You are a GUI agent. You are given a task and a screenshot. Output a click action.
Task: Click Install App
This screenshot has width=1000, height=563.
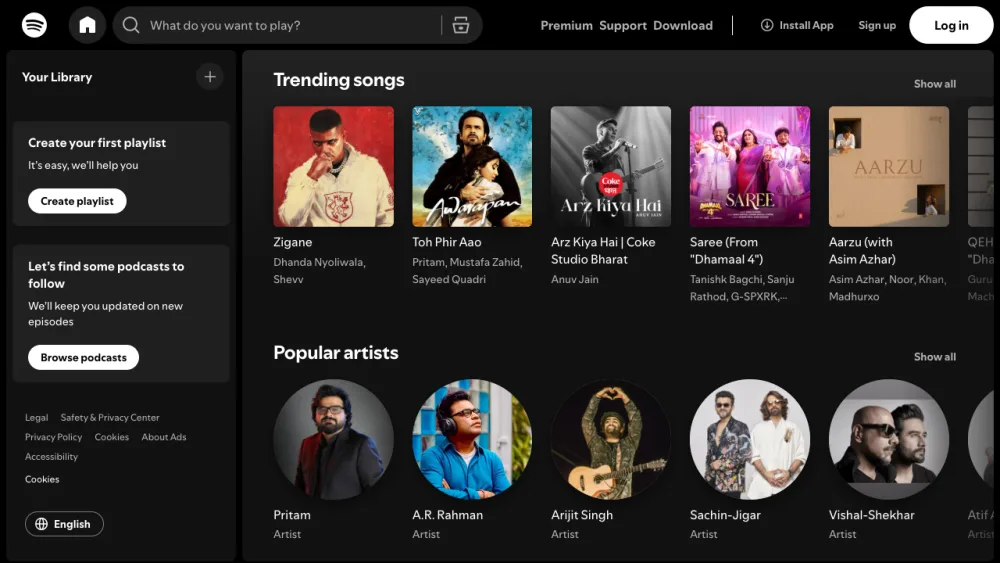(797, 26)
